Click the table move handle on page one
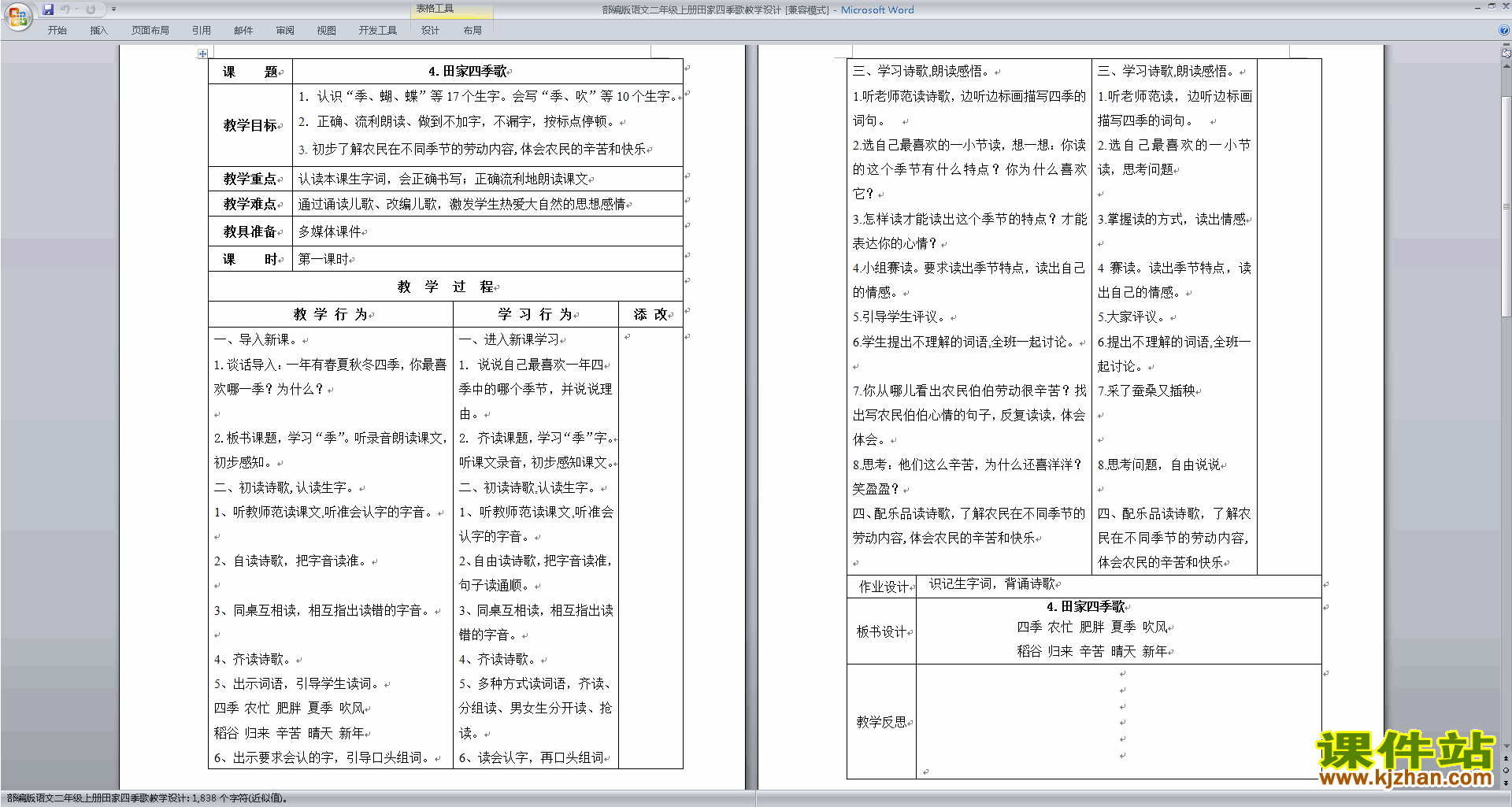The width and height of the screenshot is (1512, 807). click(x=202, y=54)
